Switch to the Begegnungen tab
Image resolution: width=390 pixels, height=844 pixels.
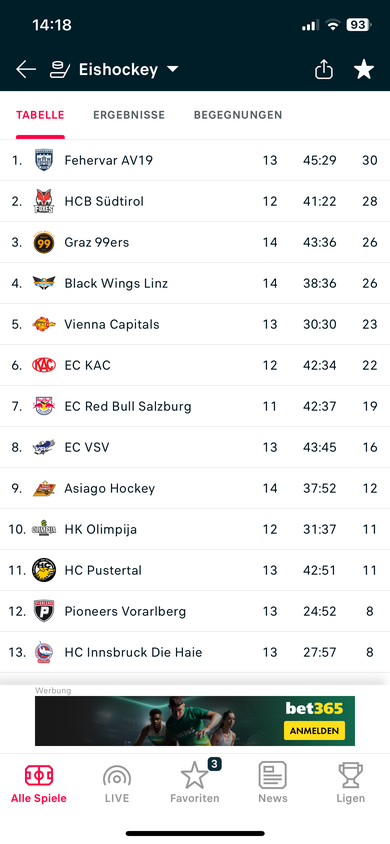[x=238, y=115]
